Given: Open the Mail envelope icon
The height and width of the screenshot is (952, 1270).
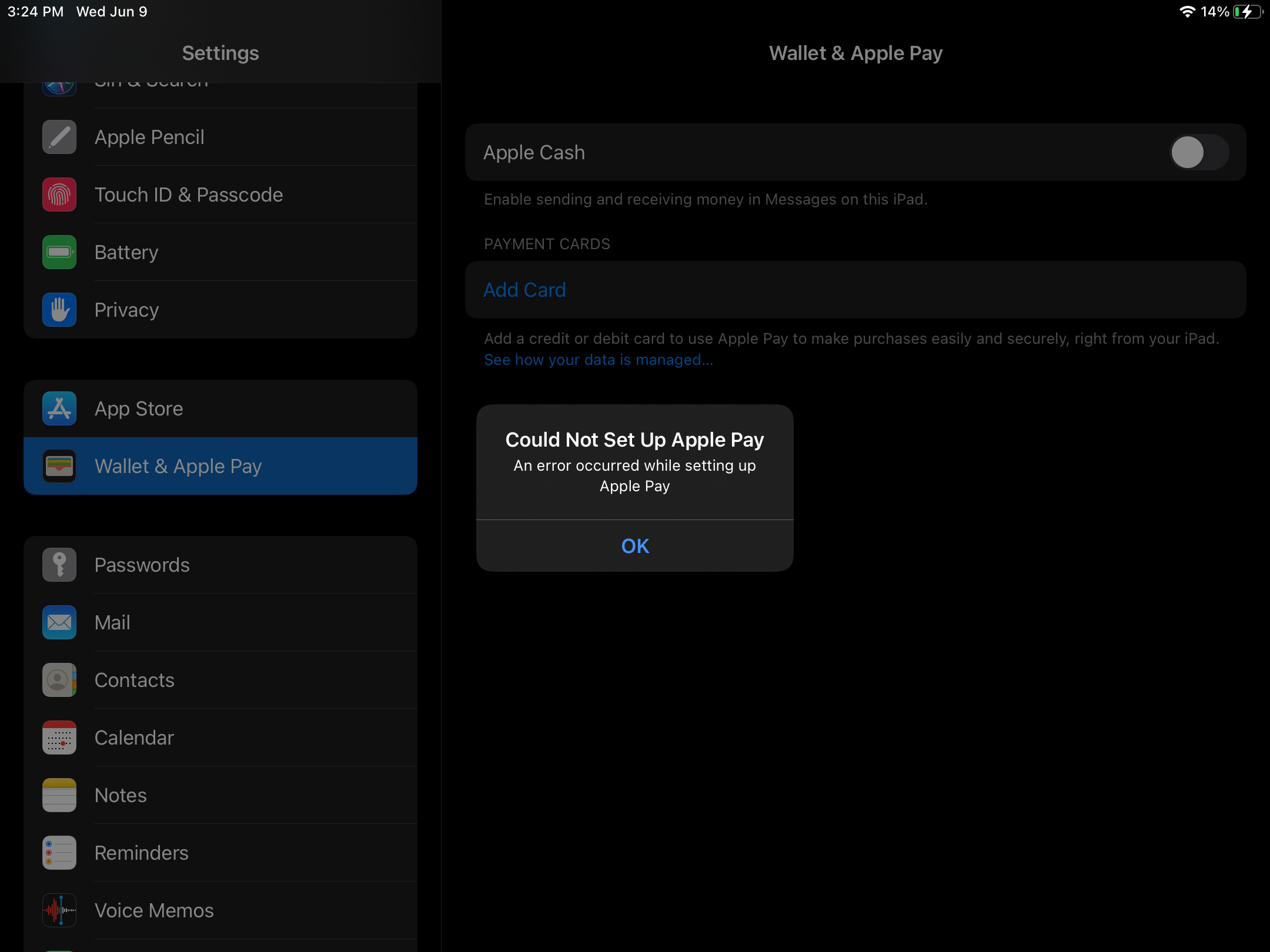Looking at the screenshot, I should (59, 622).
